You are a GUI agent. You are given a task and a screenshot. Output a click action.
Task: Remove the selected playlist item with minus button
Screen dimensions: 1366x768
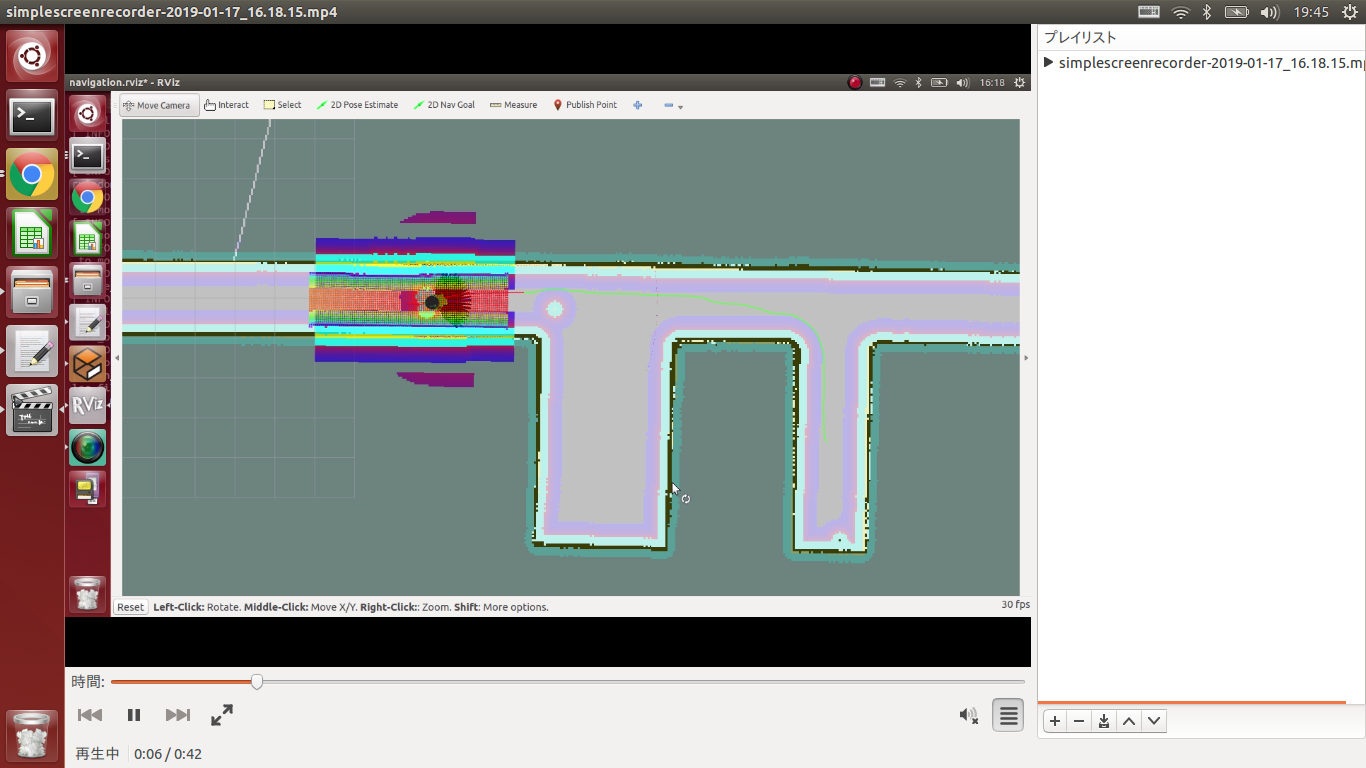1079,721
